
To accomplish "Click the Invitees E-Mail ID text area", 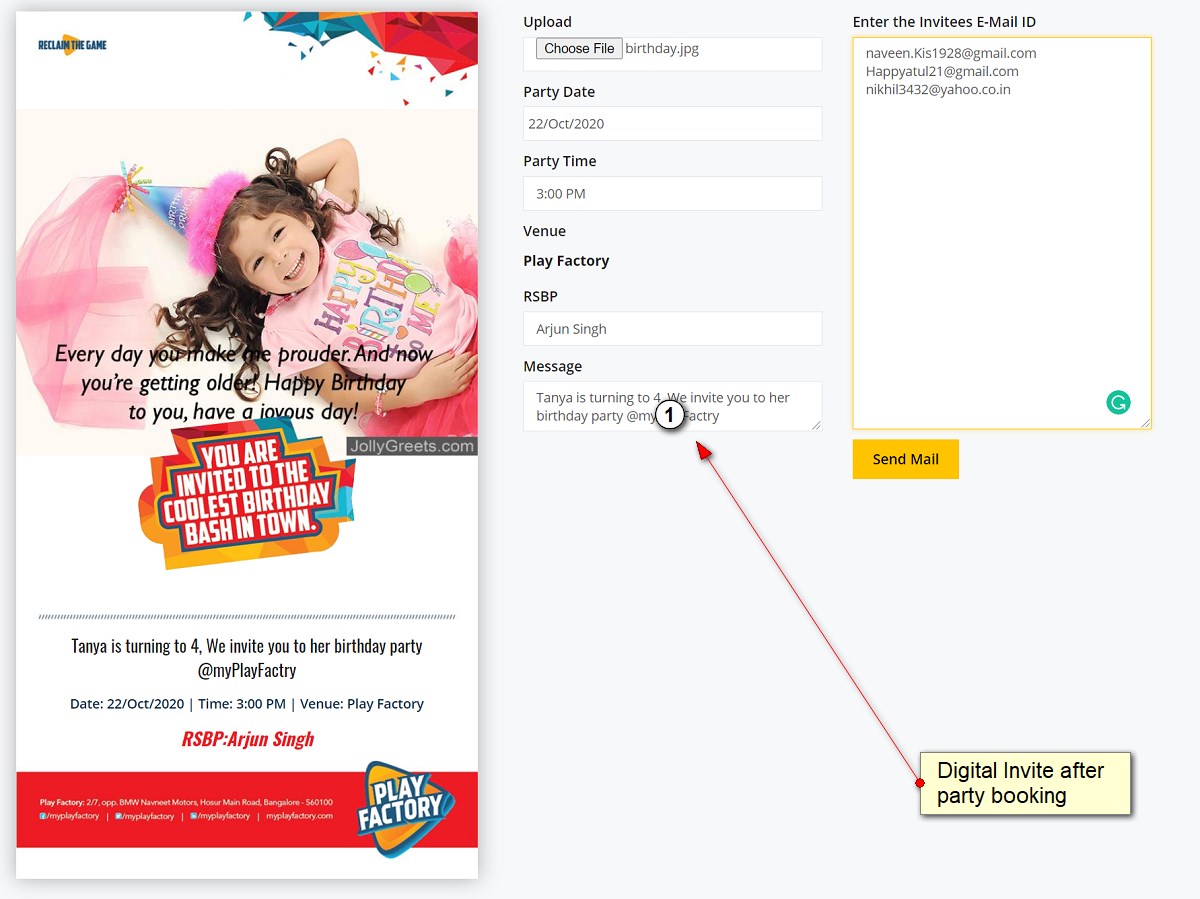I will click(x=1002, y=233).
